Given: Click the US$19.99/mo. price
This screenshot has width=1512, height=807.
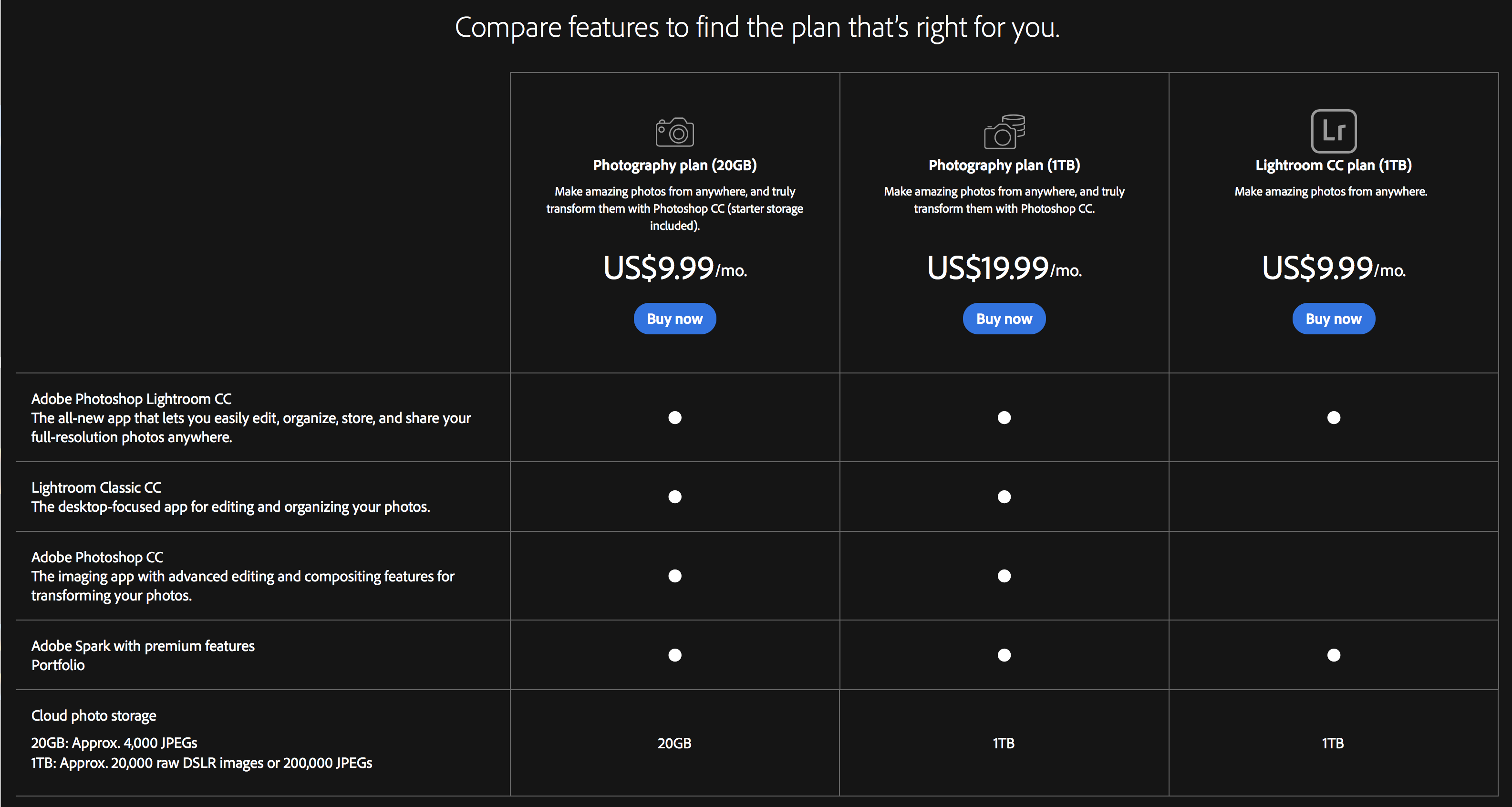Looking at the screenshot, I should (x=1004, y=268).
